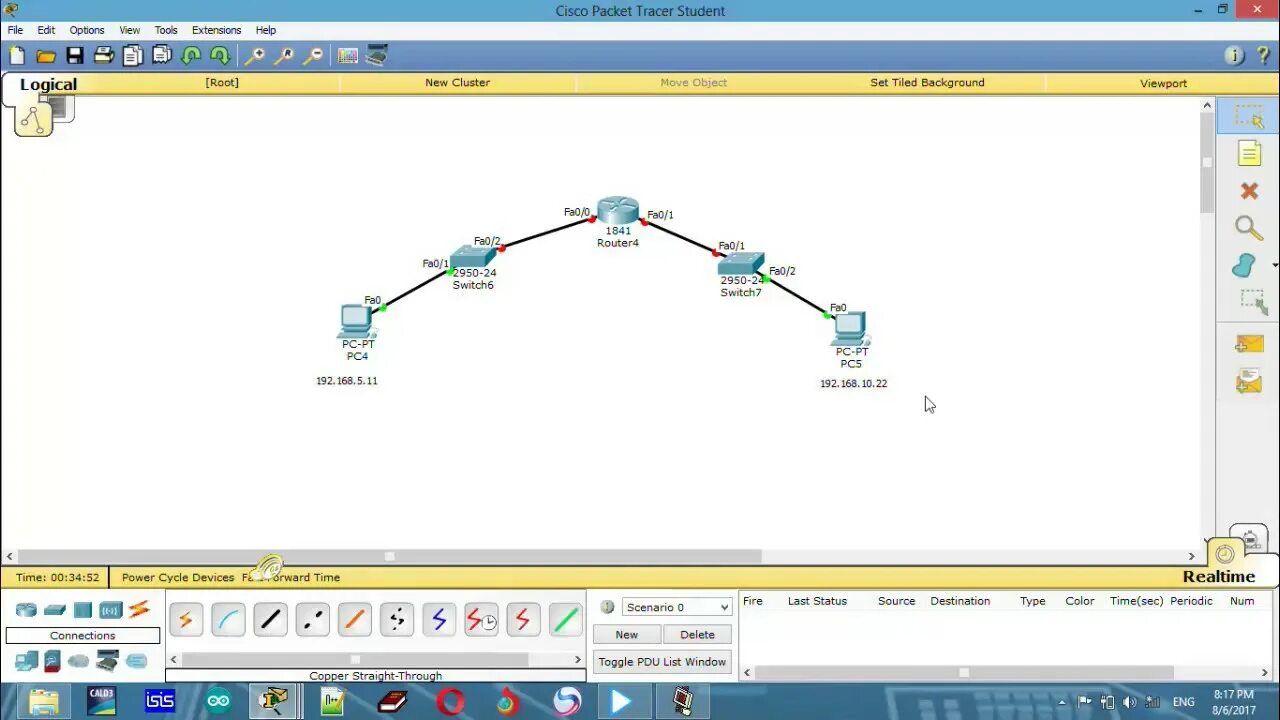Image resolution: width=1280 pixels, height=720 pixels.
Task: Choose Copper Straight-Through cable
Action: [x=270, y=620]
